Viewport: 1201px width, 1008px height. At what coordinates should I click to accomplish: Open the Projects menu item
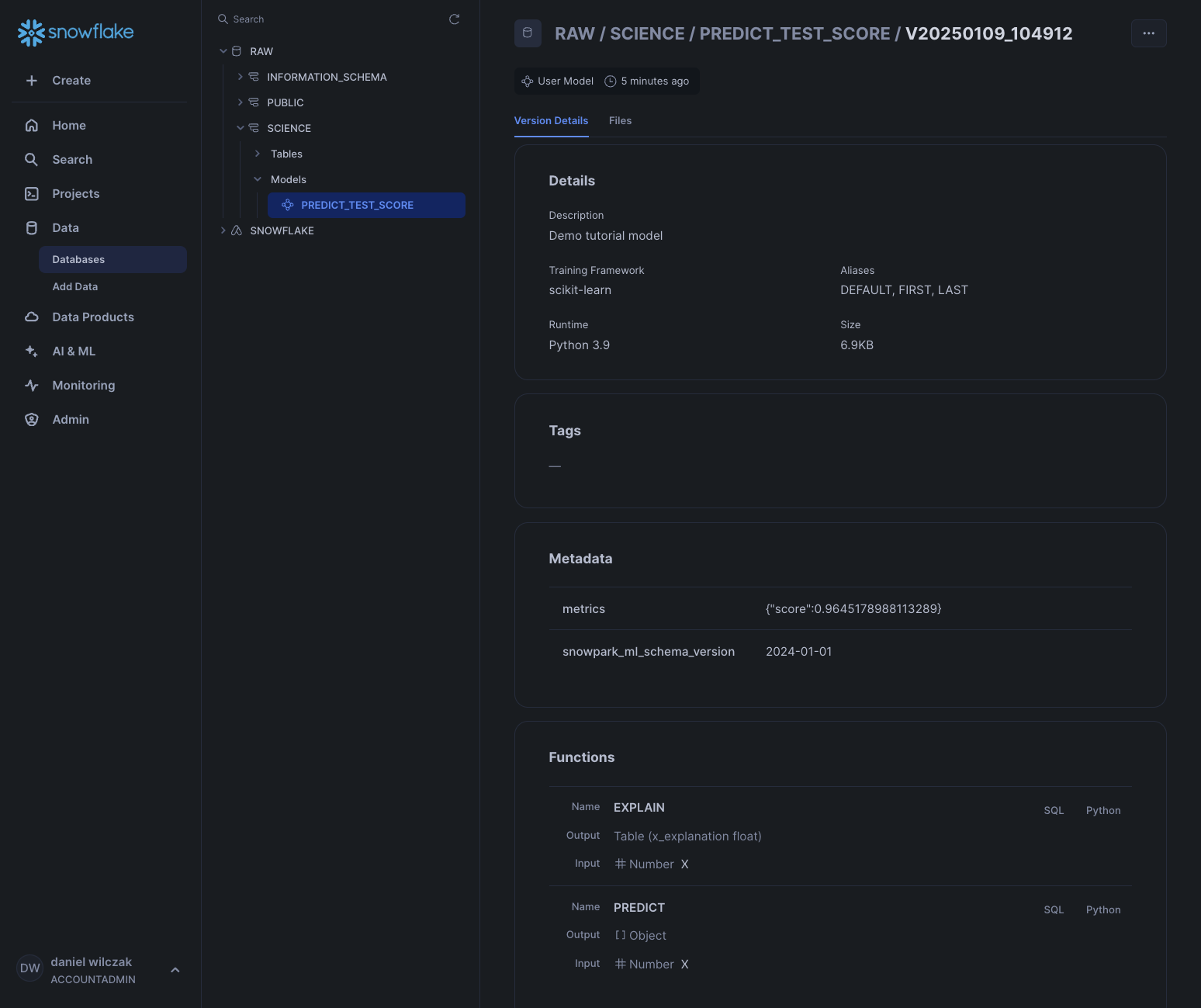(x=76, y=194)
